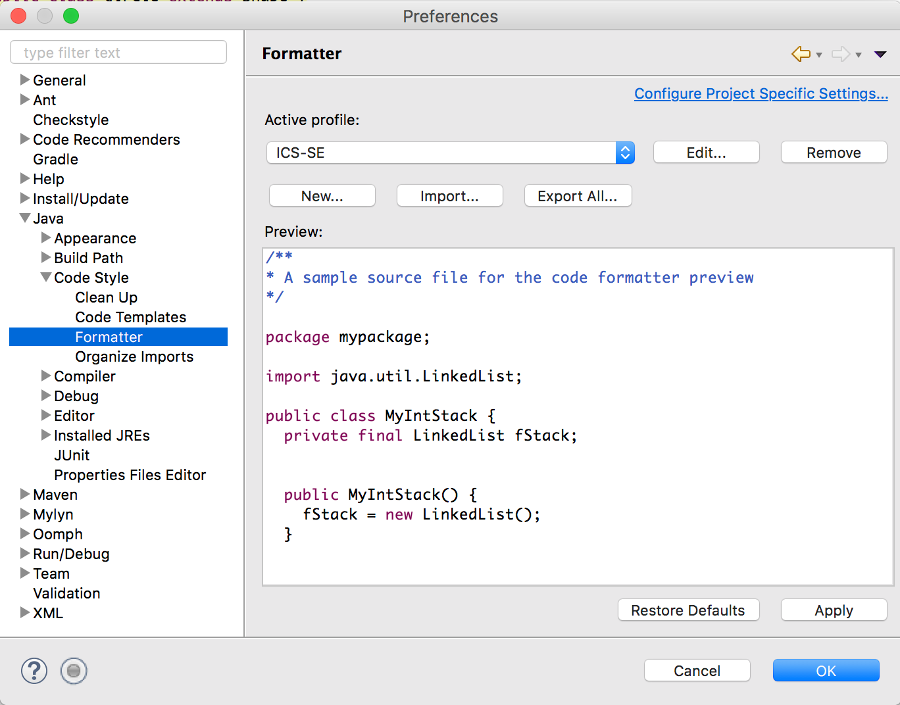Screen dimensions: 900x705
Task: Expand the Maven tree node
Action: (x=24, y=494)
